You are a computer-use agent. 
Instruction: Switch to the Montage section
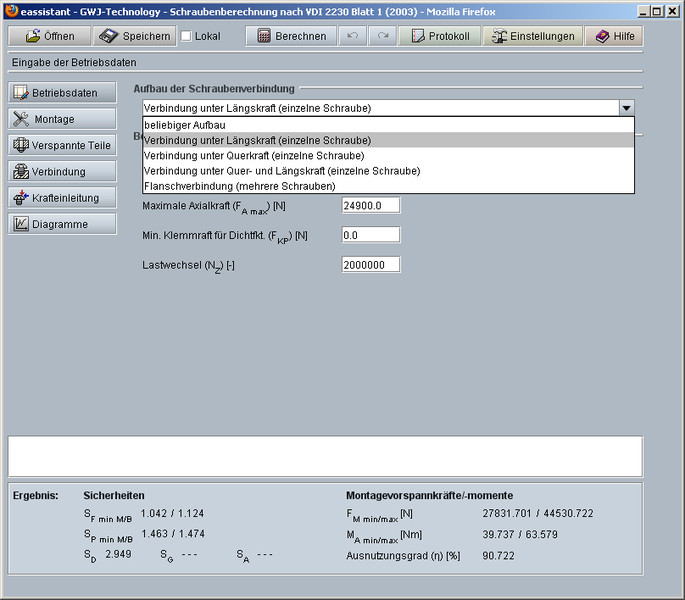[x=61, y=119]
